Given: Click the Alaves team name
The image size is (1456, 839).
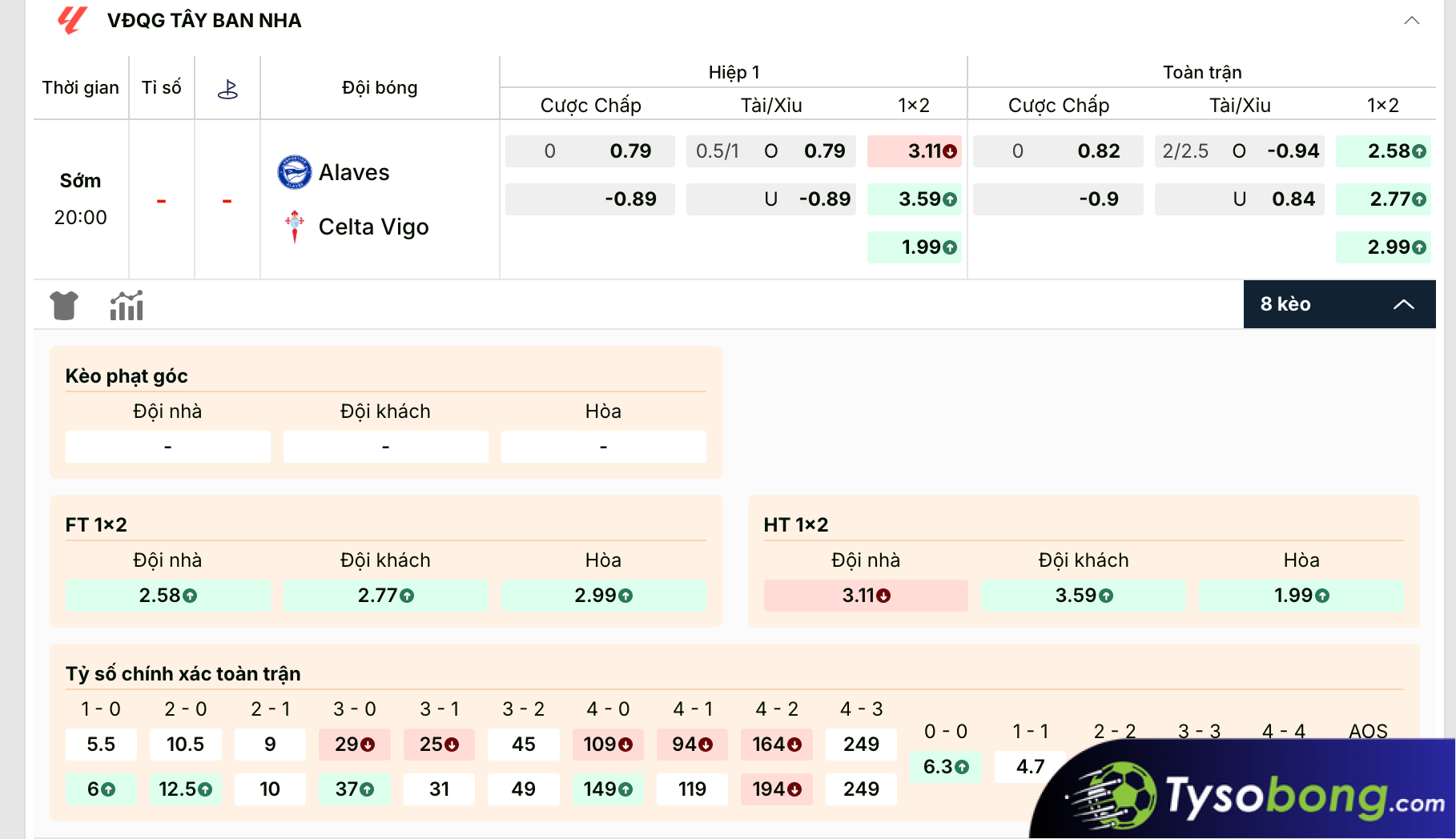Looking at the screenshot, I should 354,172.
